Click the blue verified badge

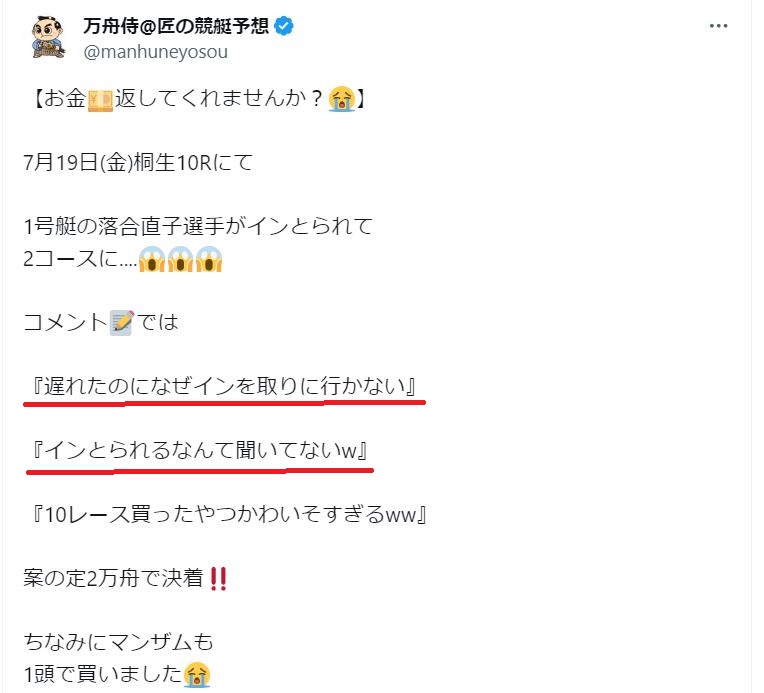[284, 26]
